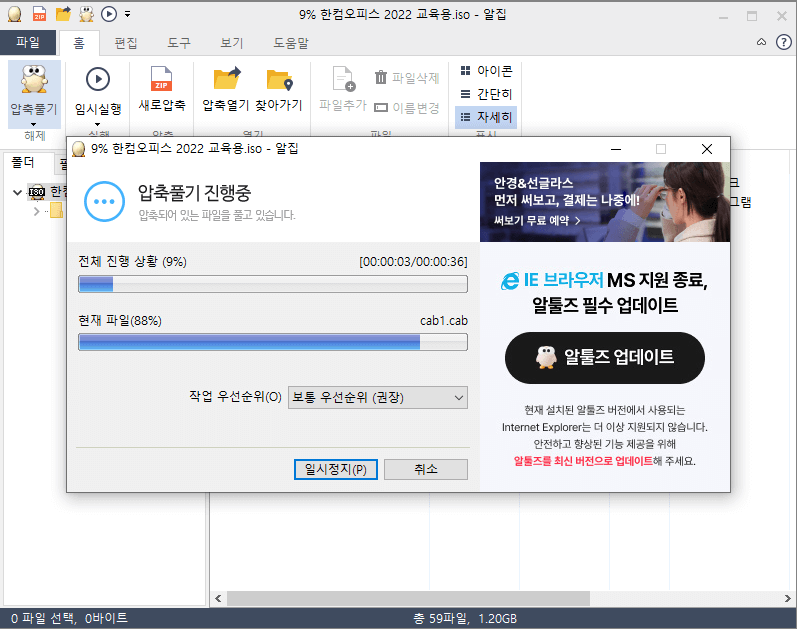Collapse the ISO root tree node
The image size is (797, 629).
(17, 192)
